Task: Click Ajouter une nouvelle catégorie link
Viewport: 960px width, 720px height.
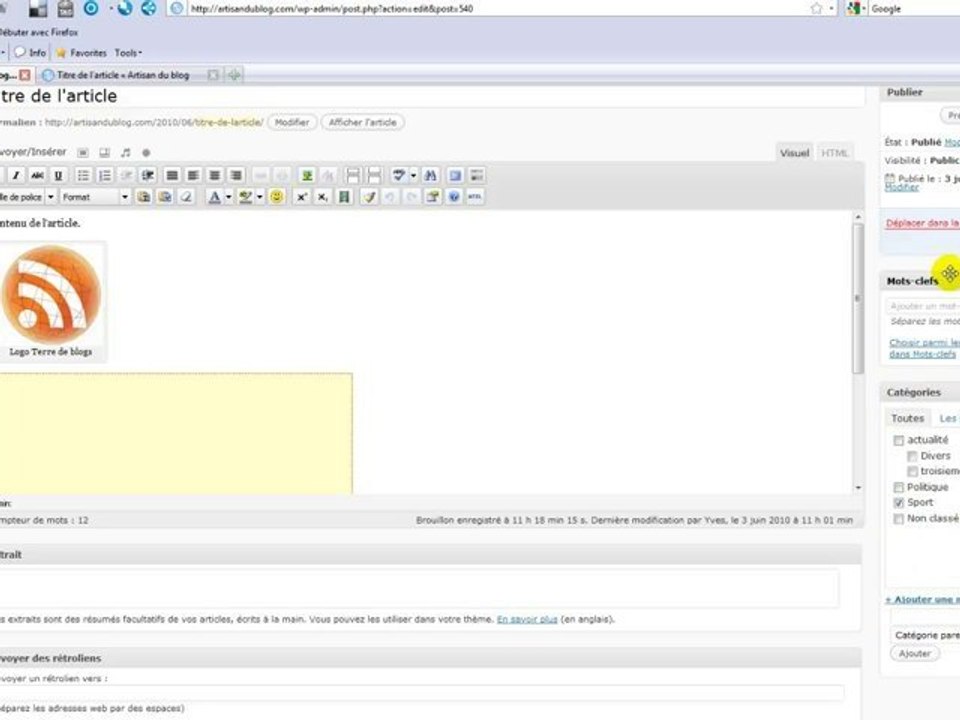Action: [x=923, y=600]
